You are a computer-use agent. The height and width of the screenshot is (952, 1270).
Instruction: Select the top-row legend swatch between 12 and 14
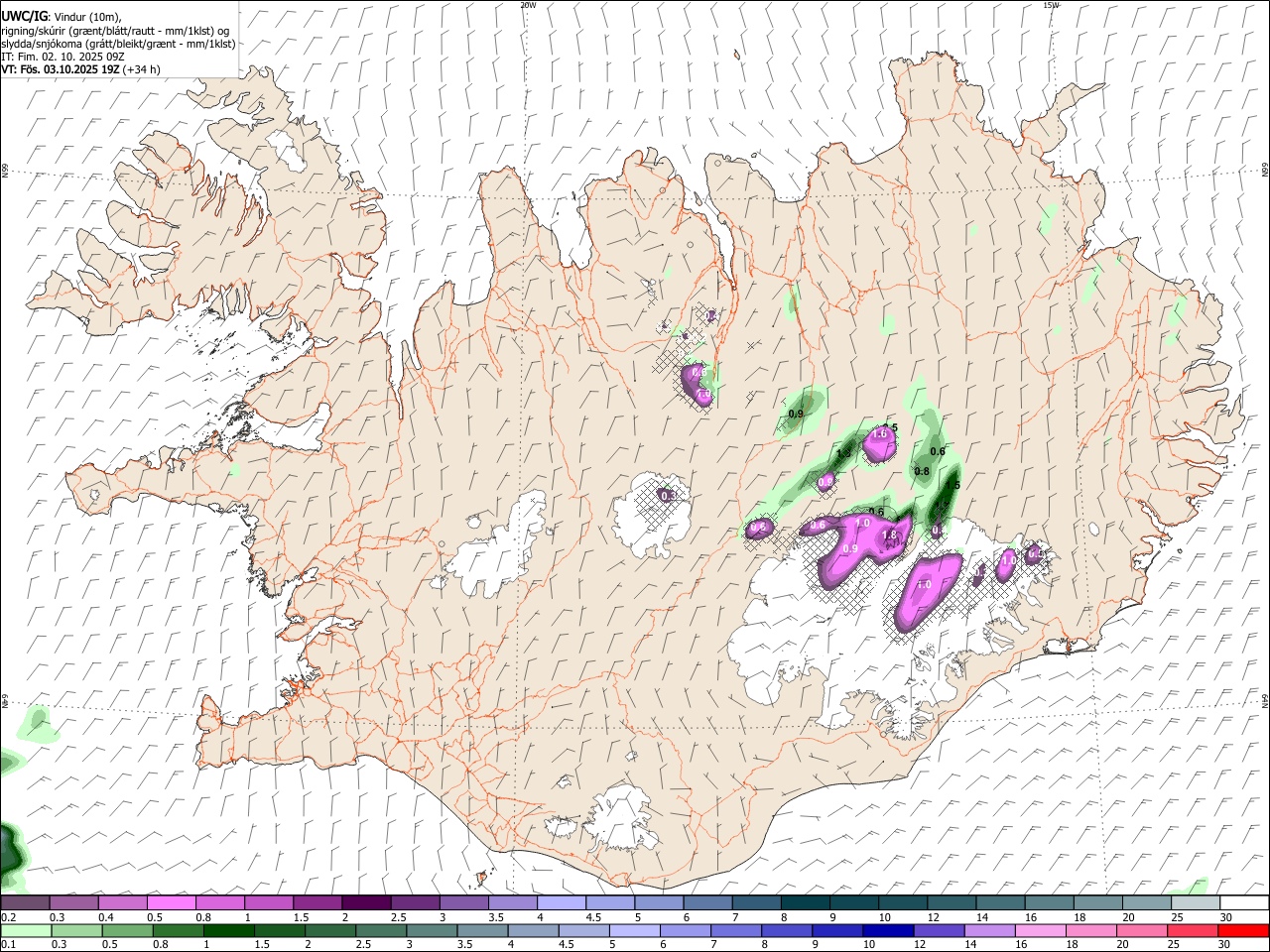(952, 903)
